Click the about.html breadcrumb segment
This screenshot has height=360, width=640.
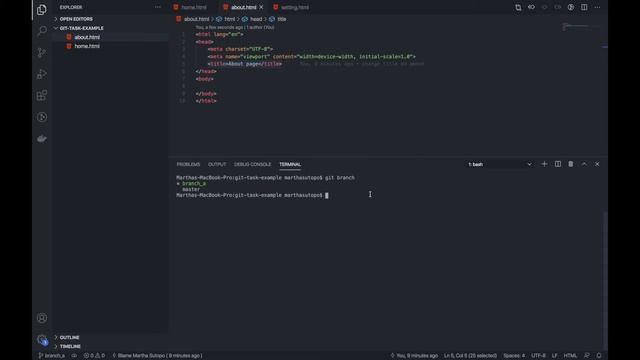pyautogui.click(x=196, y=19)
